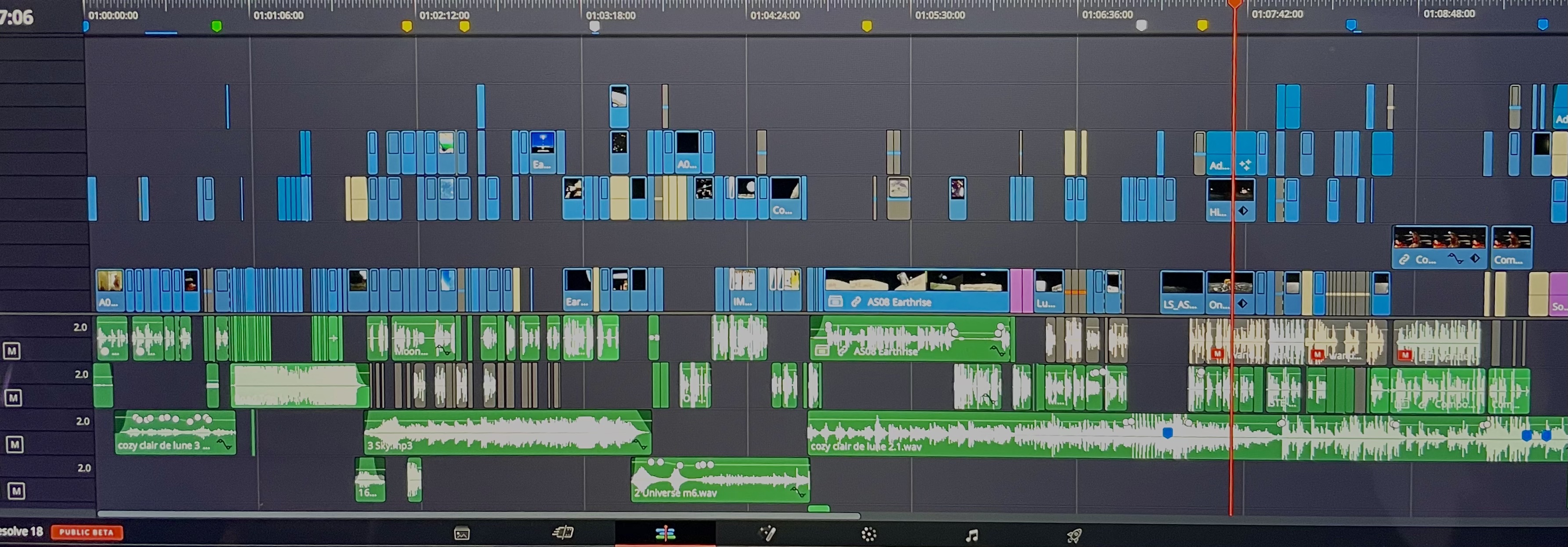Select the cozy clair de lune 3 audio clip
Viewport: 1568px width, 547px height.
(175, 432)
